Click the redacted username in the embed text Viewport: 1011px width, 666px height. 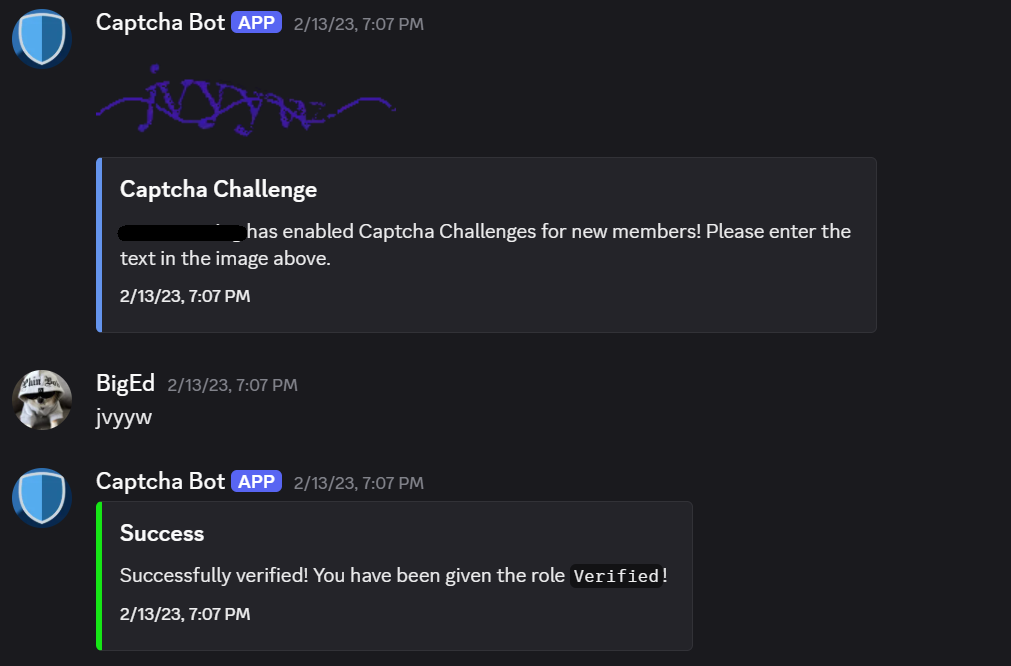[x=182, y=231]
